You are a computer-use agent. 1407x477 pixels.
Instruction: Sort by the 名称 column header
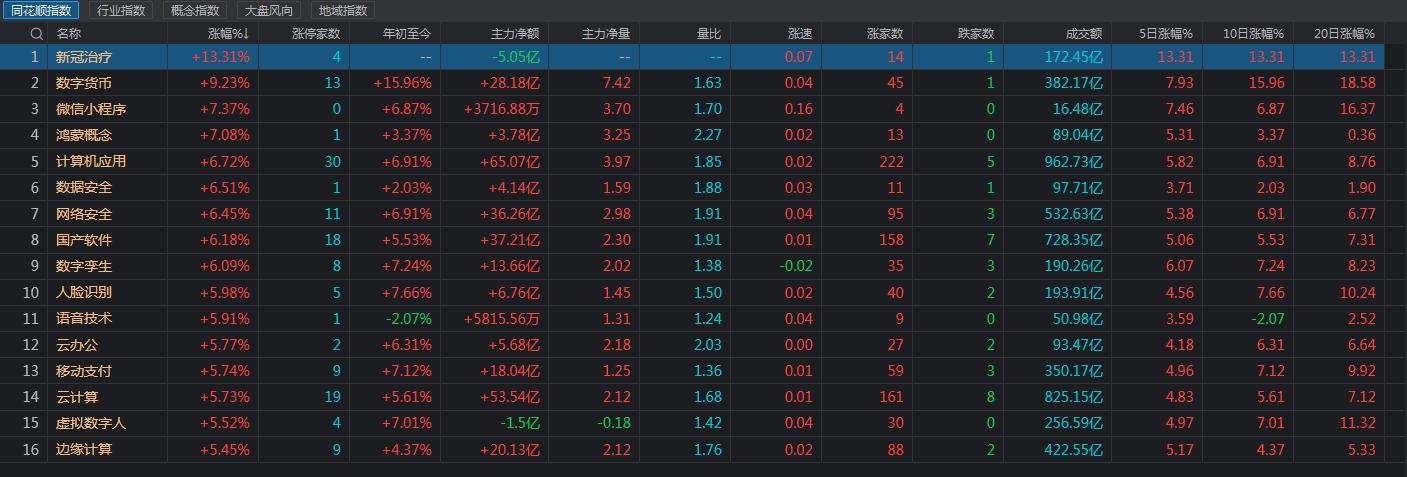69,34
